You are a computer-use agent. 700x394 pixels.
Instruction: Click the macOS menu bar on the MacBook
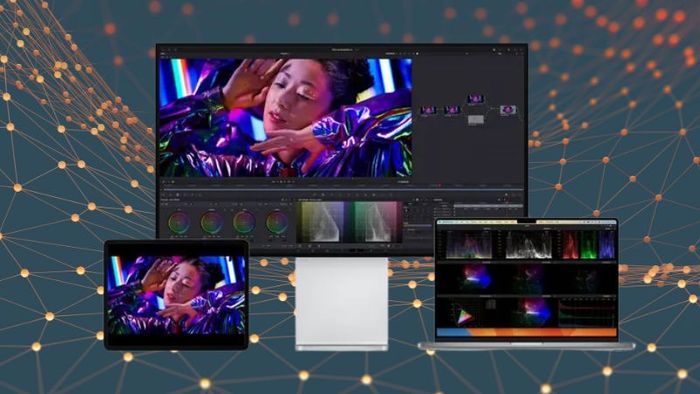point(527,222)
